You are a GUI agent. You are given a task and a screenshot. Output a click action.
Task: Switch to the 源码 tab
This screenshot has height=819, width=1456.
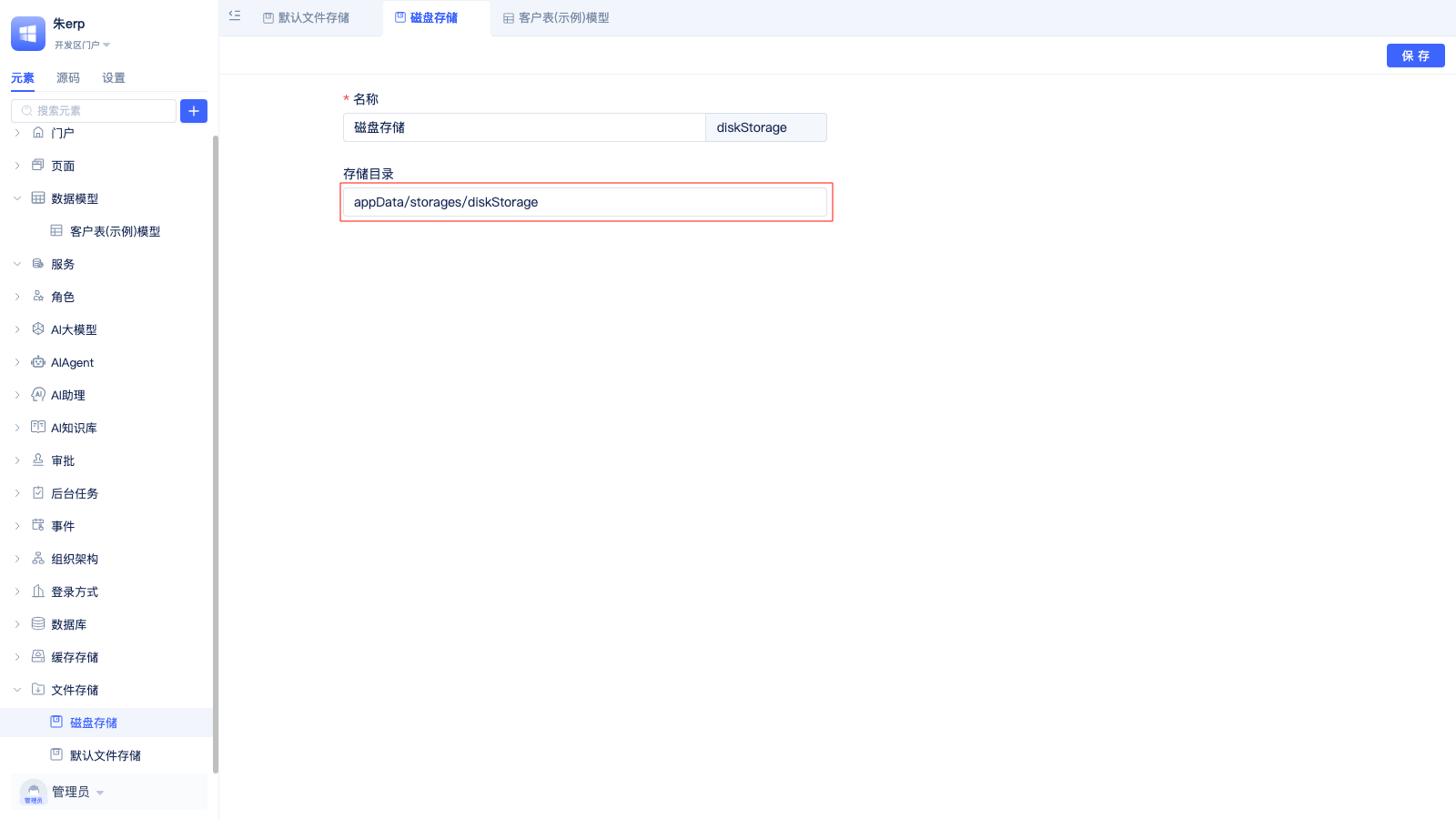tap(68, 78)
